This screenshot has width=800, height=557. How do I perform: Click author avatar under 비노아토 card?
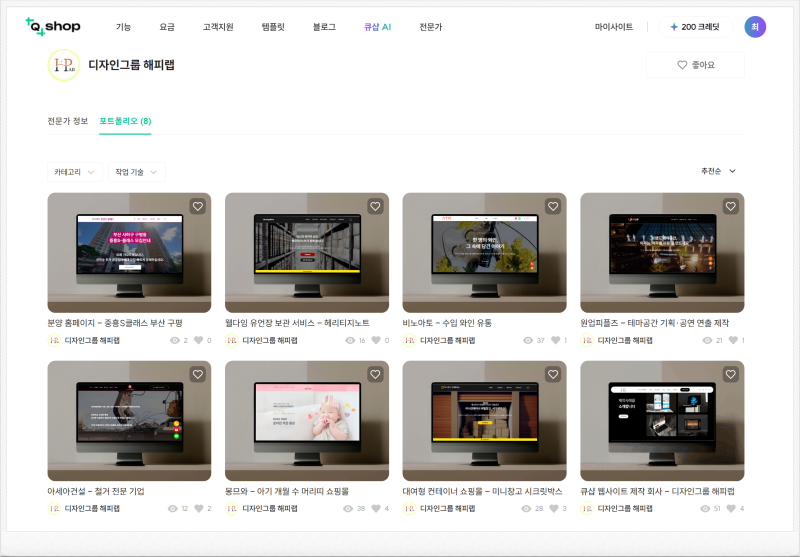pos(409,340)
